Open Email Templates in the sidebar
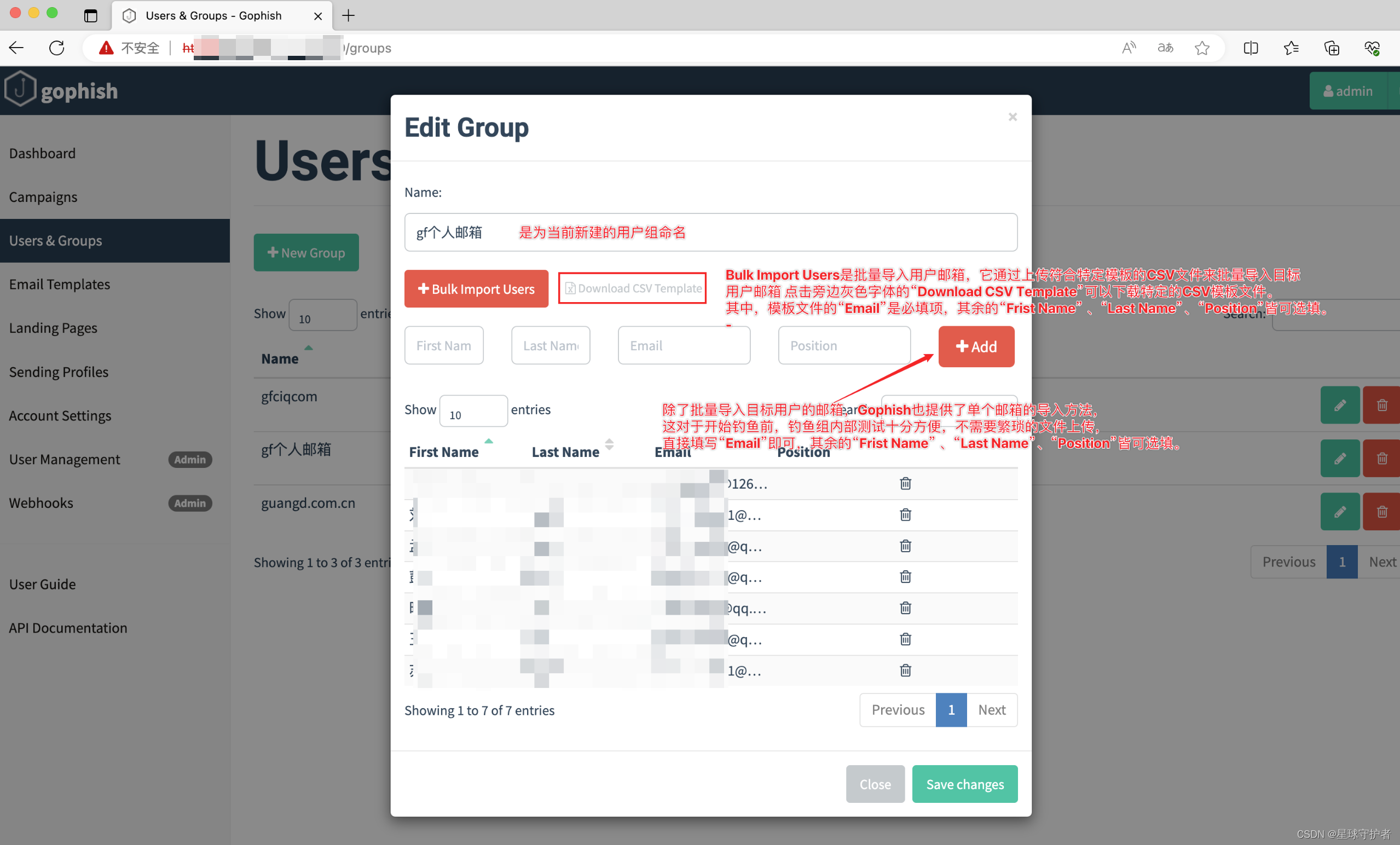Viewport: 1400px width, 845px height. pyautogui.click(x=60, y=284)
